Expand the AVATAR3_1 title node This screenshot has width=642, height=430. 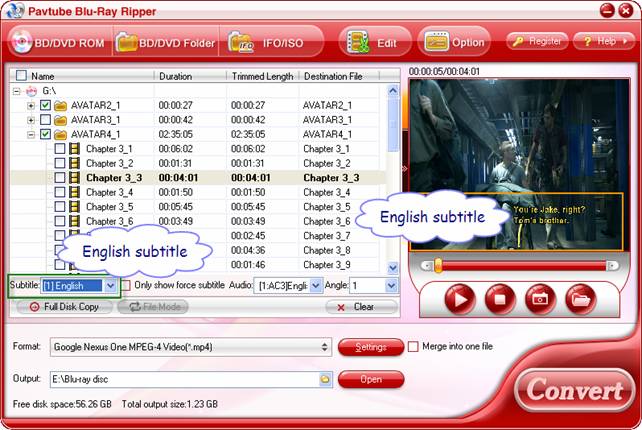click(31, 120)
